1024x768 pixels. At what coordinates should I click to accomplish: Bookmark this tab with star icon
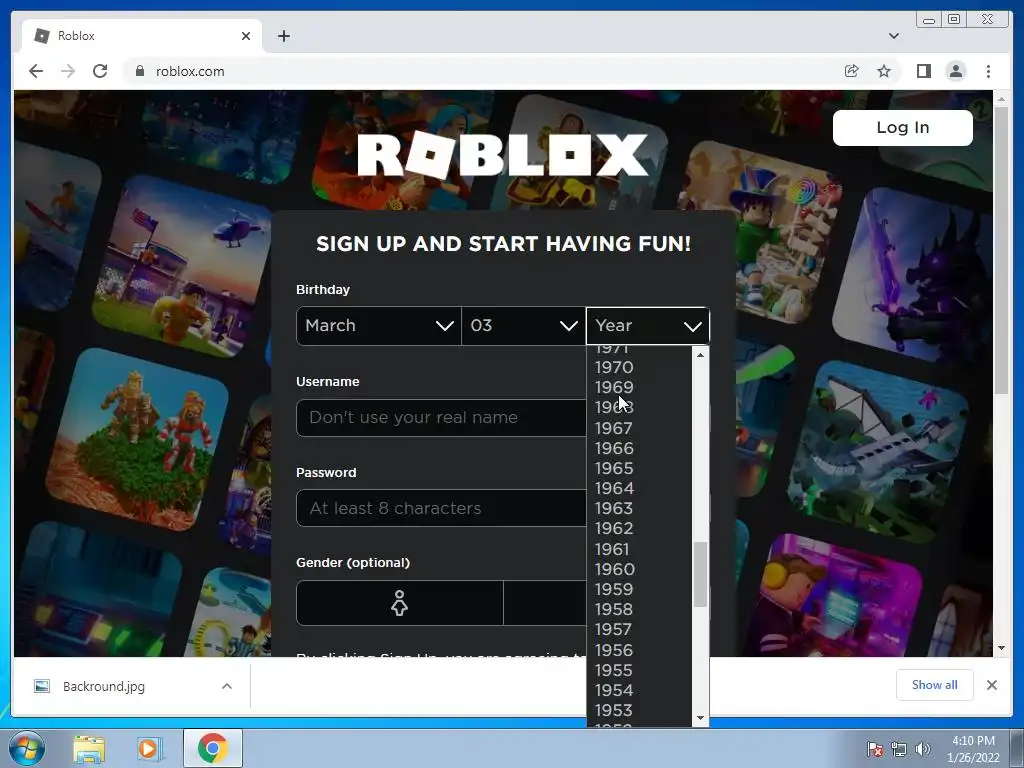pos(884,71)
